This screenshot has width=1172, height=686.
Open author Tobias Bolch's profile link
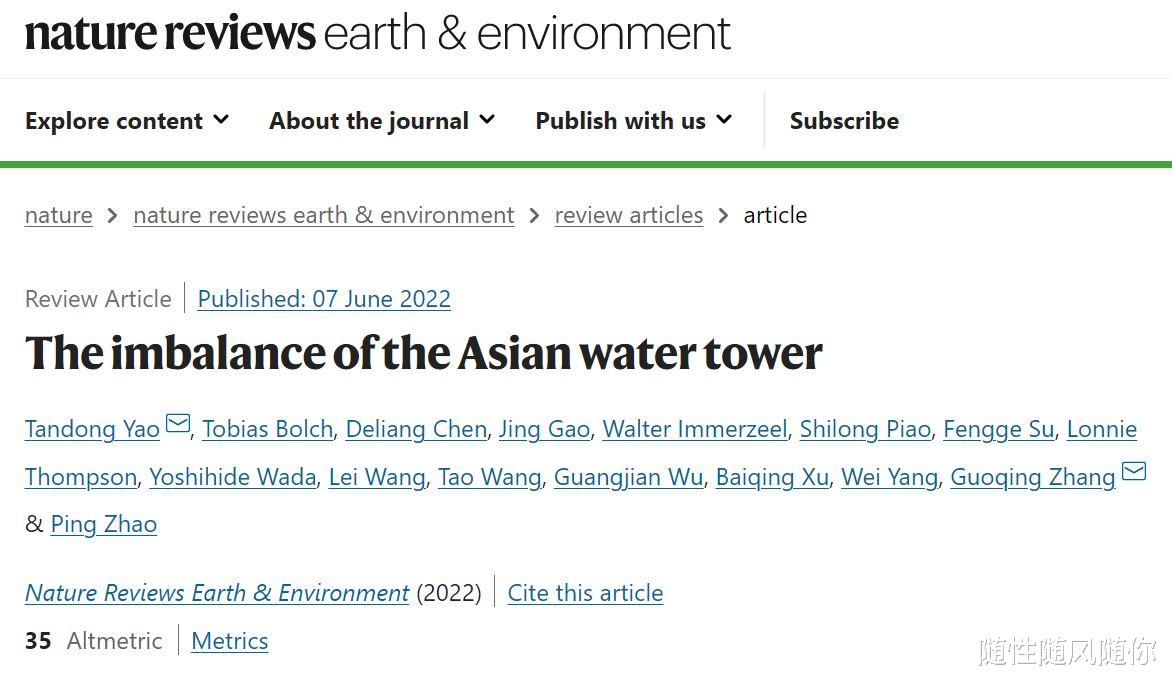click(268, 429)
